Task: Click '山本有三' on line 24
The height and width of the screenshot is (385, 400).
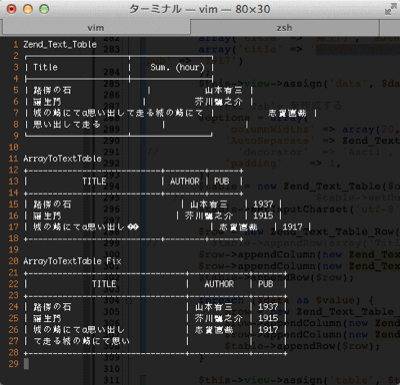Action: point(214,307)
